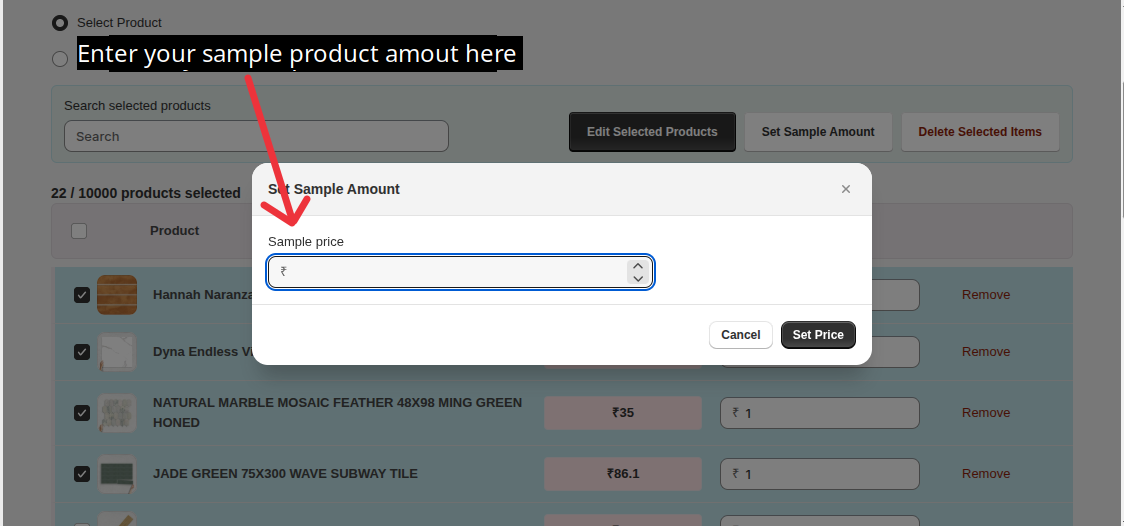
Task: Click the Sample price input field
Action: [x=459, y=272]
